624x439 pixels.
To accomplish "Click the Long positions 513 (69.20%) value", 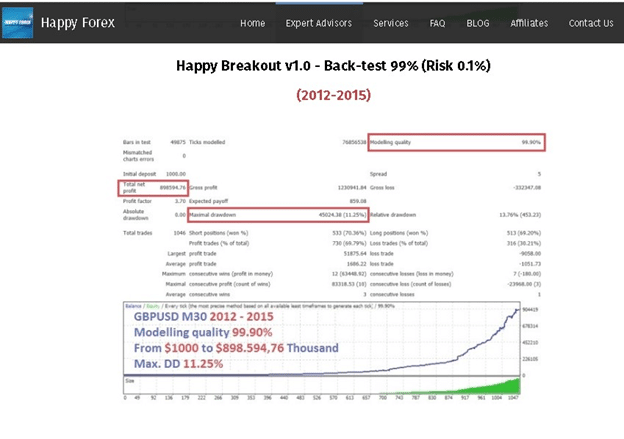I will (x=524, y=233).
